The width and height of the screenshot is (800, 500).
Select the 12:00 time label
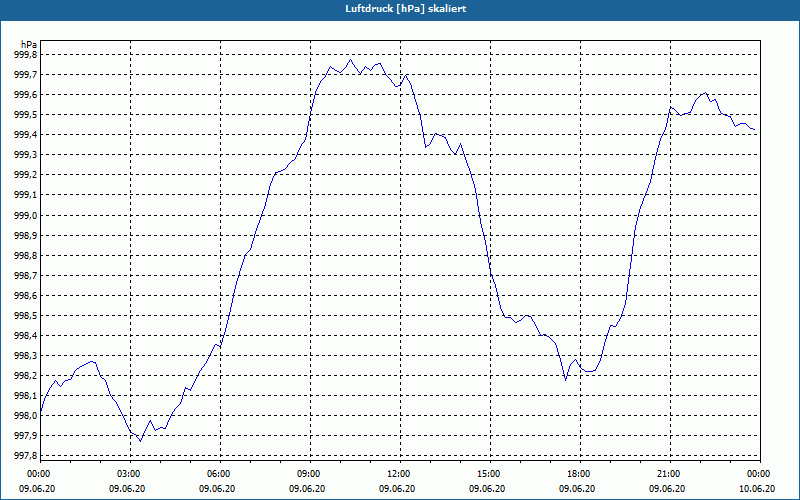pos(397,474)
